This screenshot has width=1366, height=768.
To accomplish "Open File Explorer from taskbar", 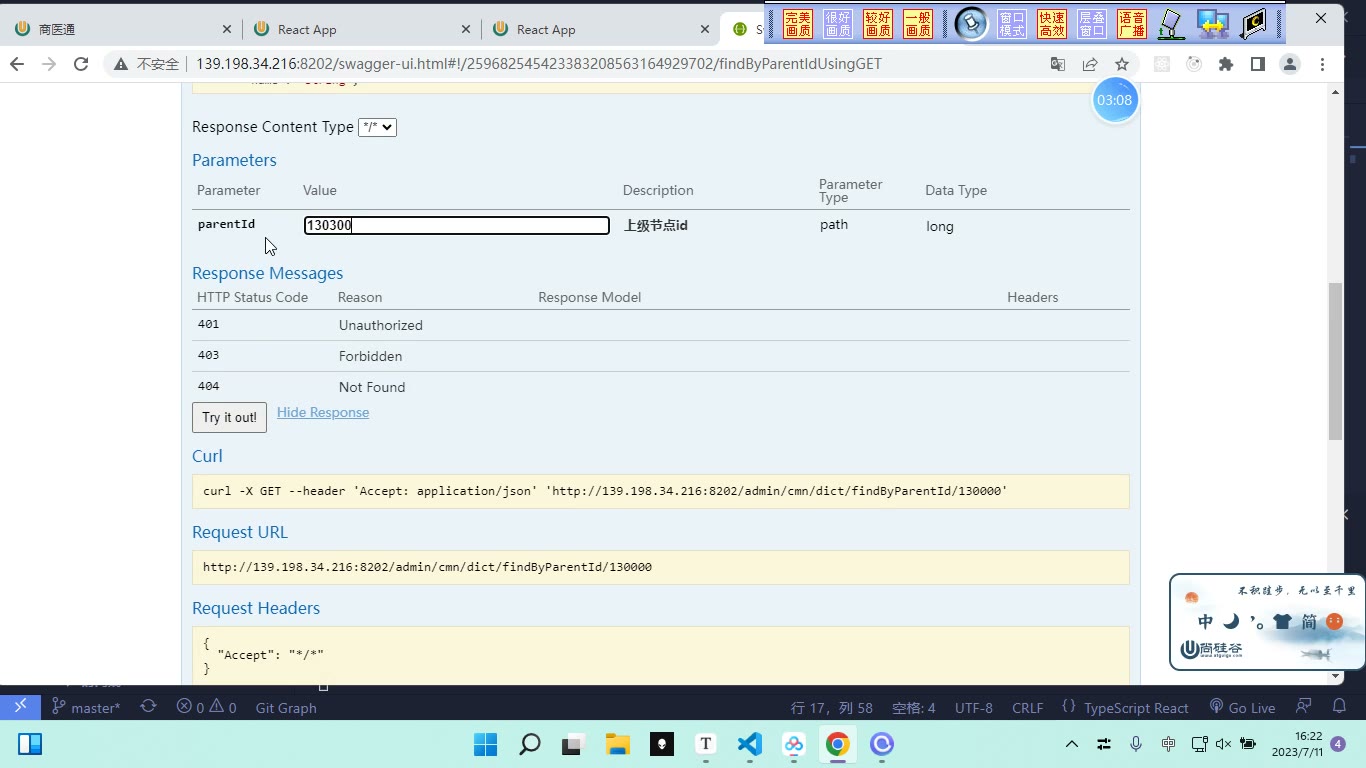I will pos(617,744).
